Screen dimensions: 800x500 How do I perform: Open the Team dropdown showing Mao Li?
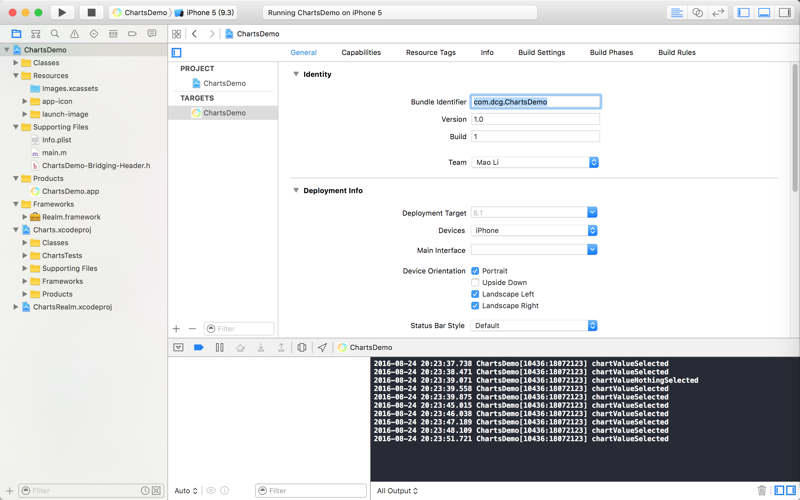pyautogui.click(x=535, y=162)
